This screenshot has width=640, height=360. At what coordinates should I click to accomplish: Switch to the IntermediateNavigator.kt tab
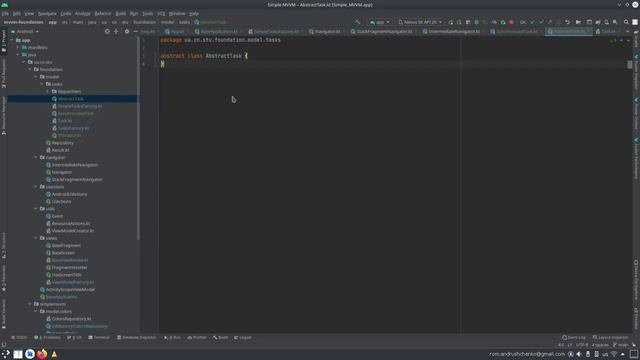453,31
